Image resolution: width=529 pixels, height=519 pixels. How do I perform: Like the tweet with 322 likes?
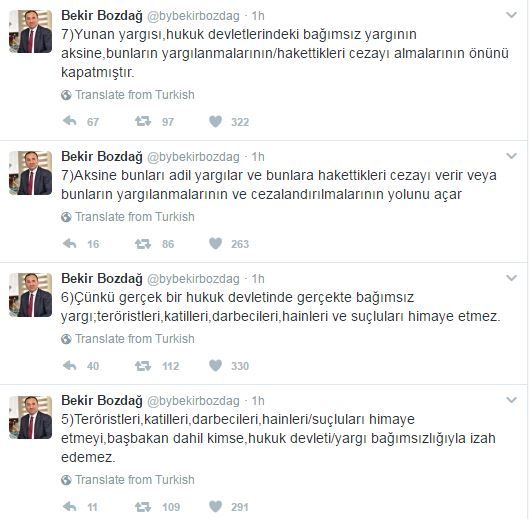(216, 121)
